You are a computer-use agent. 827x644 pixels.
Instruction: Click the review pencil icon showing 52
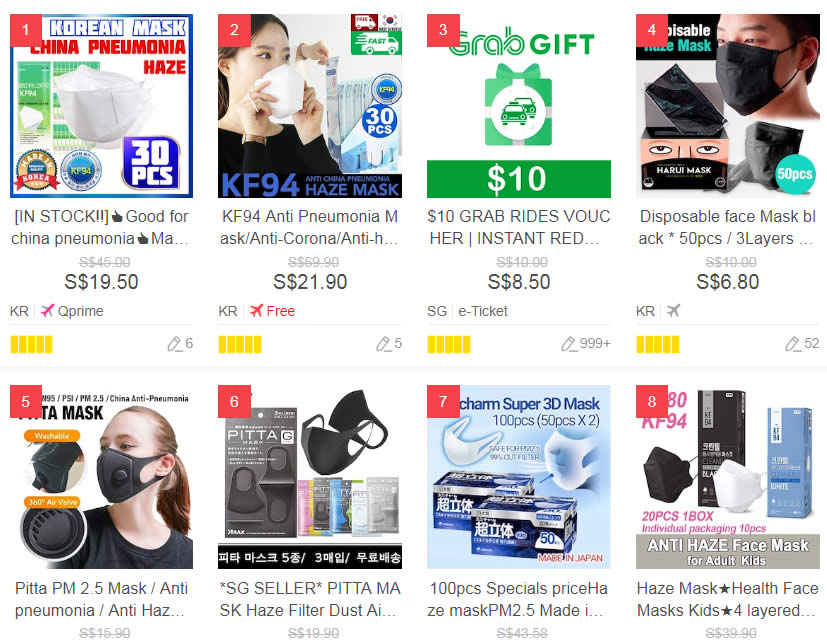[x=792, y=344]
